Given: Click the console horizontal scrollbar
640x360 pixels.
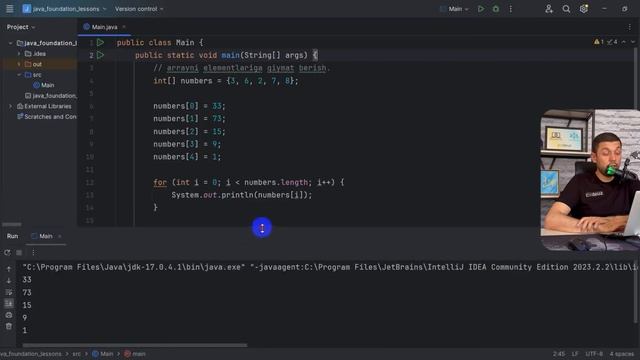Looking at the screenshot, I should click(x=135, y=345).
